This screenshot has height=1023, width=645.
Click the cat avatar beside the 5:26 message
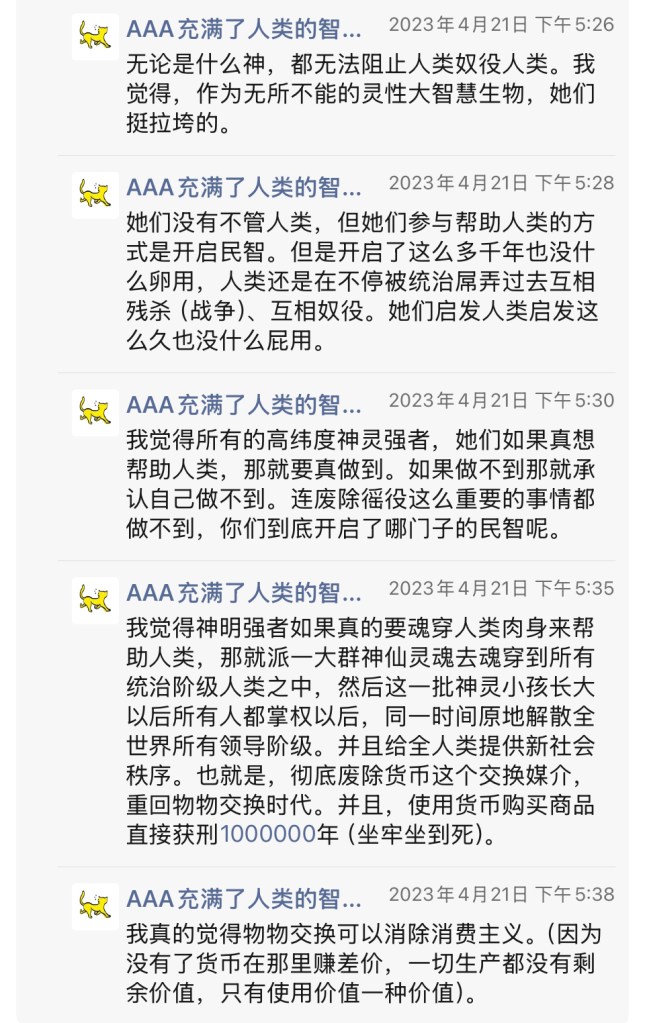[95, 39]
